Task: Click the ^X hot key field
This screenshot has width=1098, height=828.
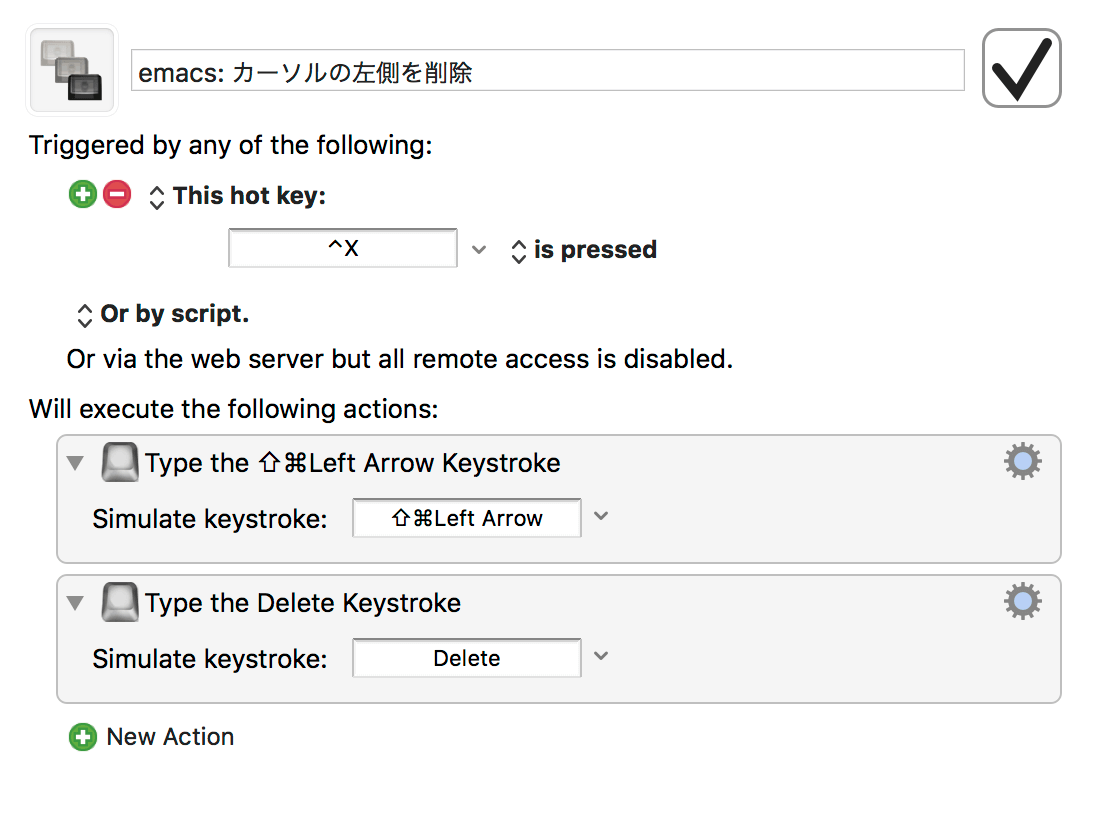Action: (343, 247)
